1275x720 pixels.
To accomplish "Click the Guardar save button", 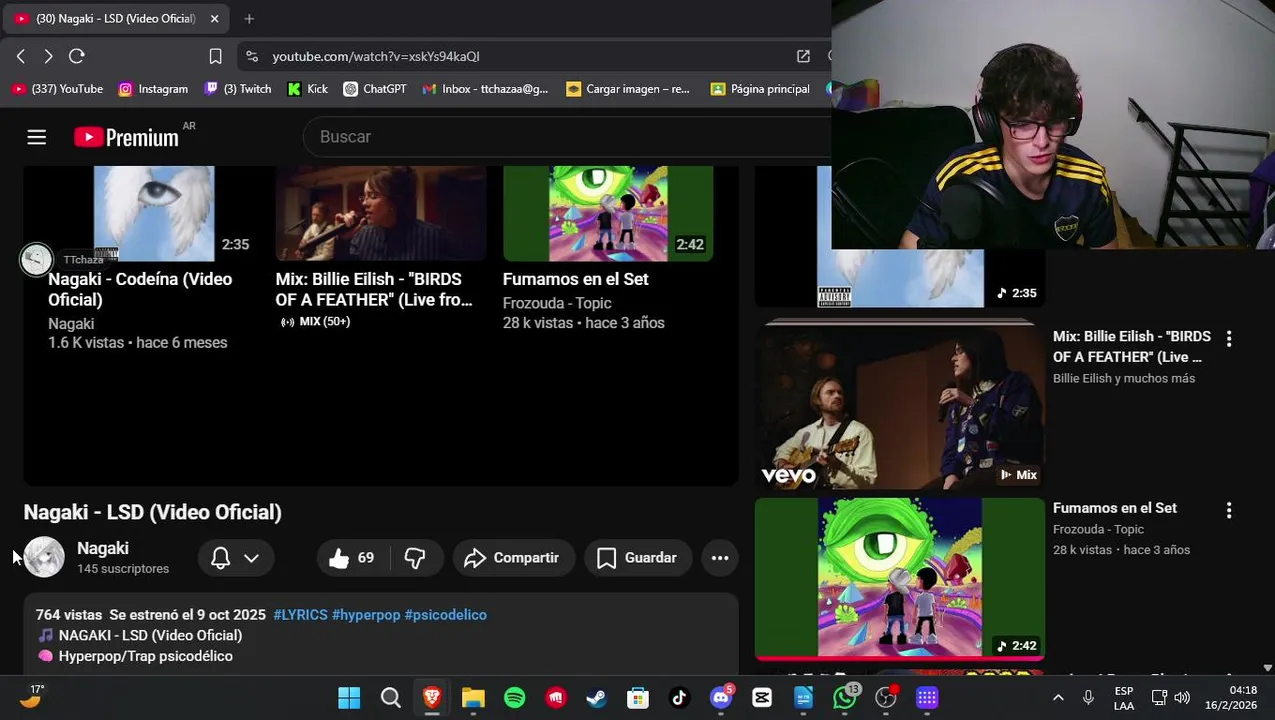I will pos(637,558).
